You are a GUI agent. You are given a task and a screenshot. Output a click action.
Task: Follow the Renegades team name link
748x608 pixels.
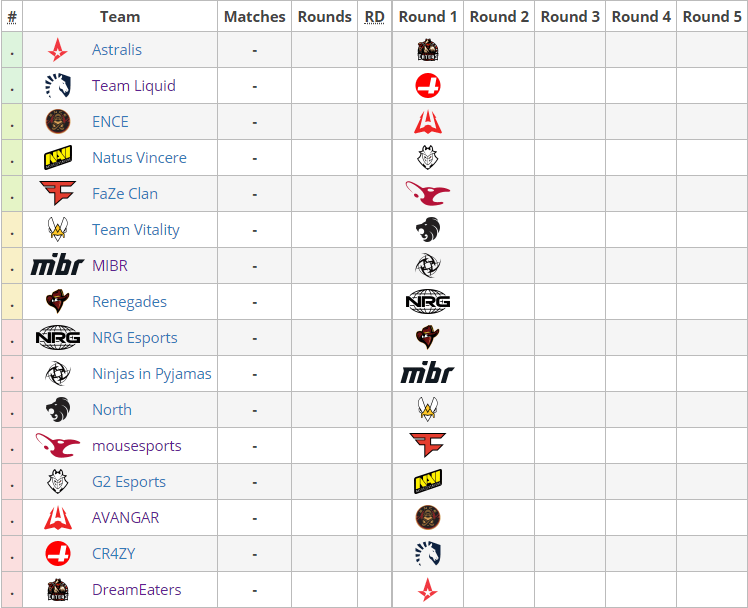129,302
